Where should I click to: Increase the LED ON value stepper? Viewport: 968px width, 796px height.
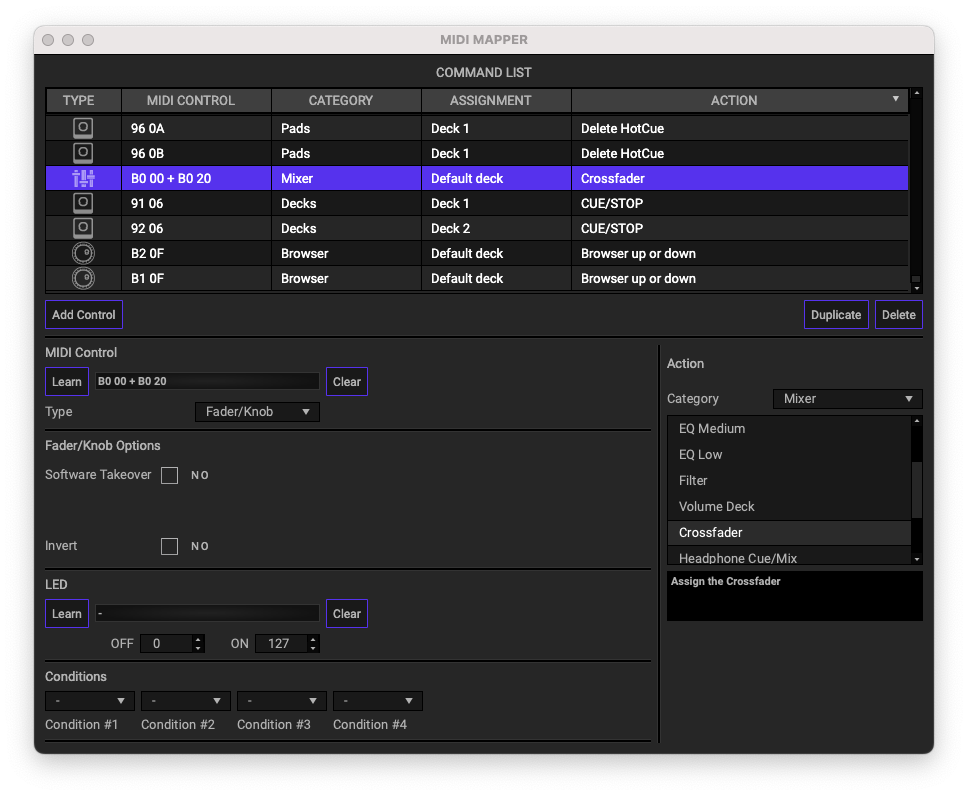click(x=313, y=639)
